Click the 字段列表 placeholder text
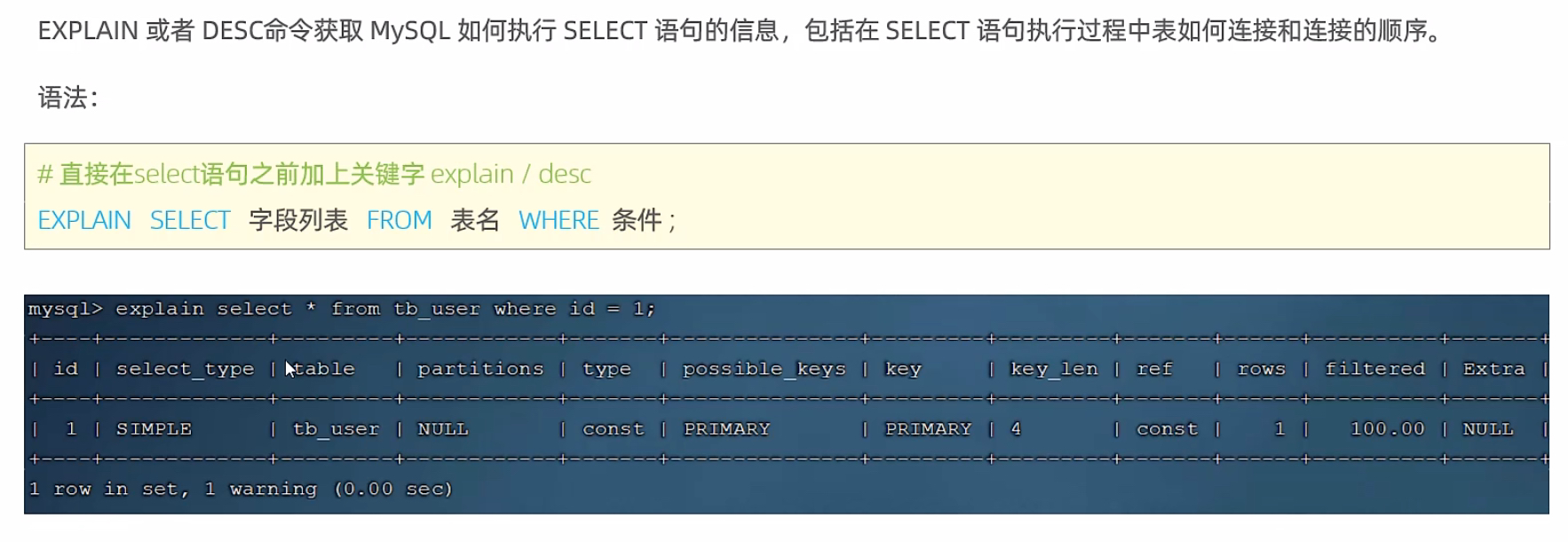The image size is (1568, 542). 298,220
